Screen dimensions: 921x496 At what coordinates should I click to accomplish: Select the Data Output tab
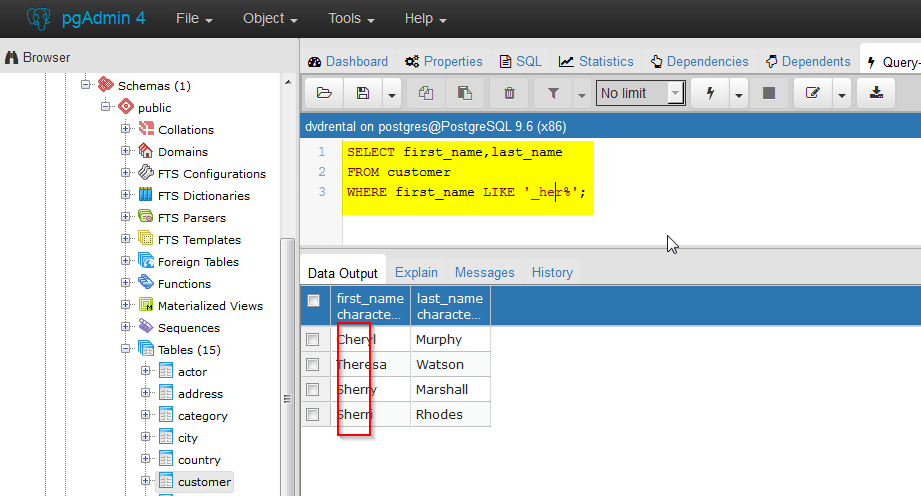(343, 273)
